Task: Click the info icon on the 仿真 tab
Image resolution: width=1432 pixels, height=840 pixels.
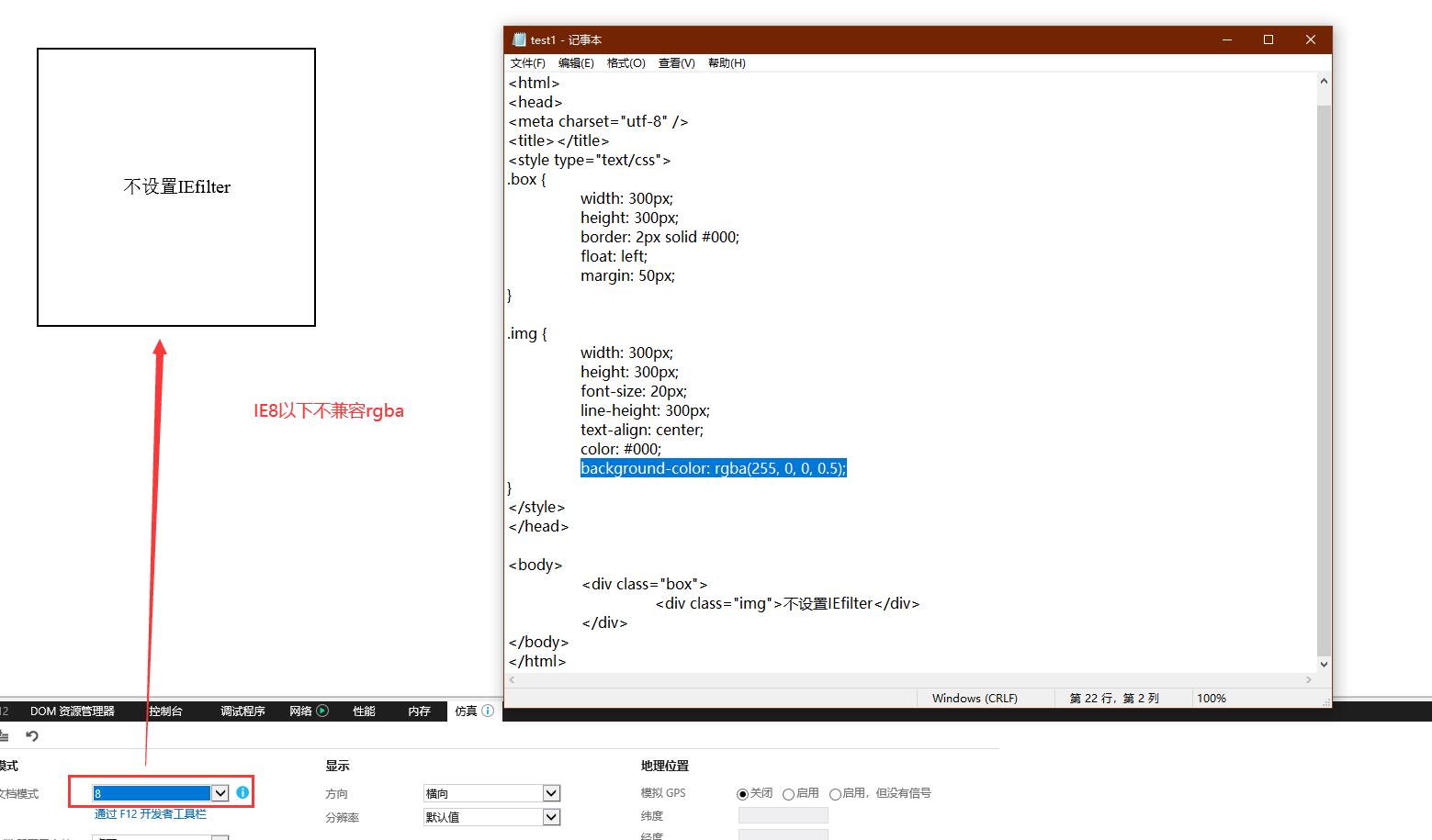Action: (488, 711)
